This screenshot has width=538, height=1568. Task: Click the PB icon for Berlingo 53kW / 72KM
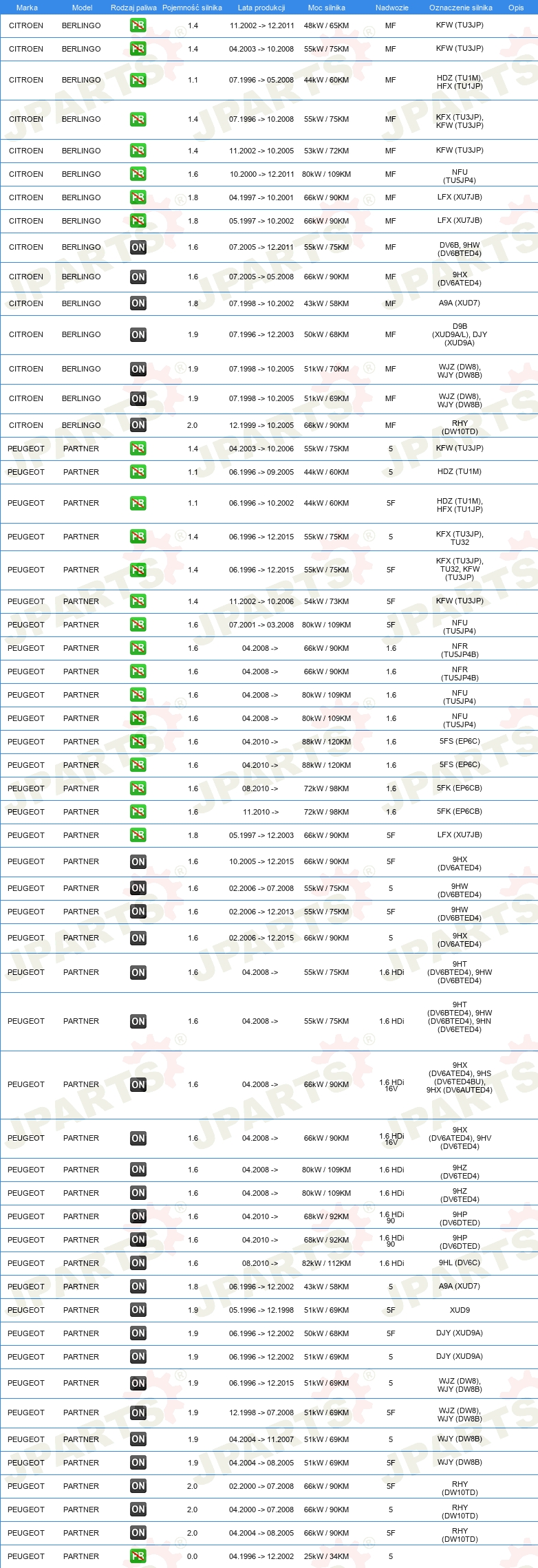tap(138, 151)
